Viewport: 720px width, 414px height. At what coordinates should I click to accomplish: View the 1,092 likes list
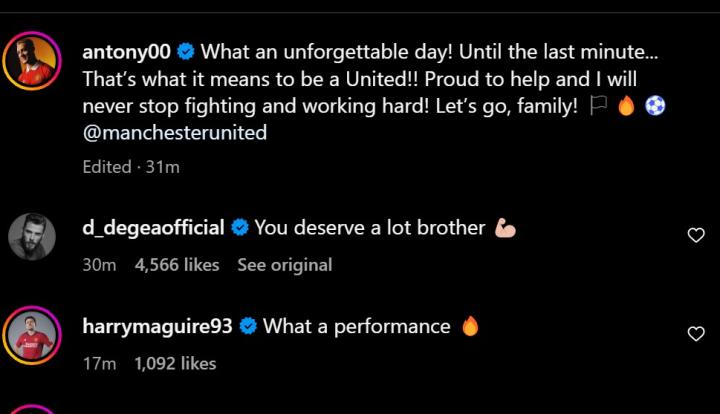point(175,364)
